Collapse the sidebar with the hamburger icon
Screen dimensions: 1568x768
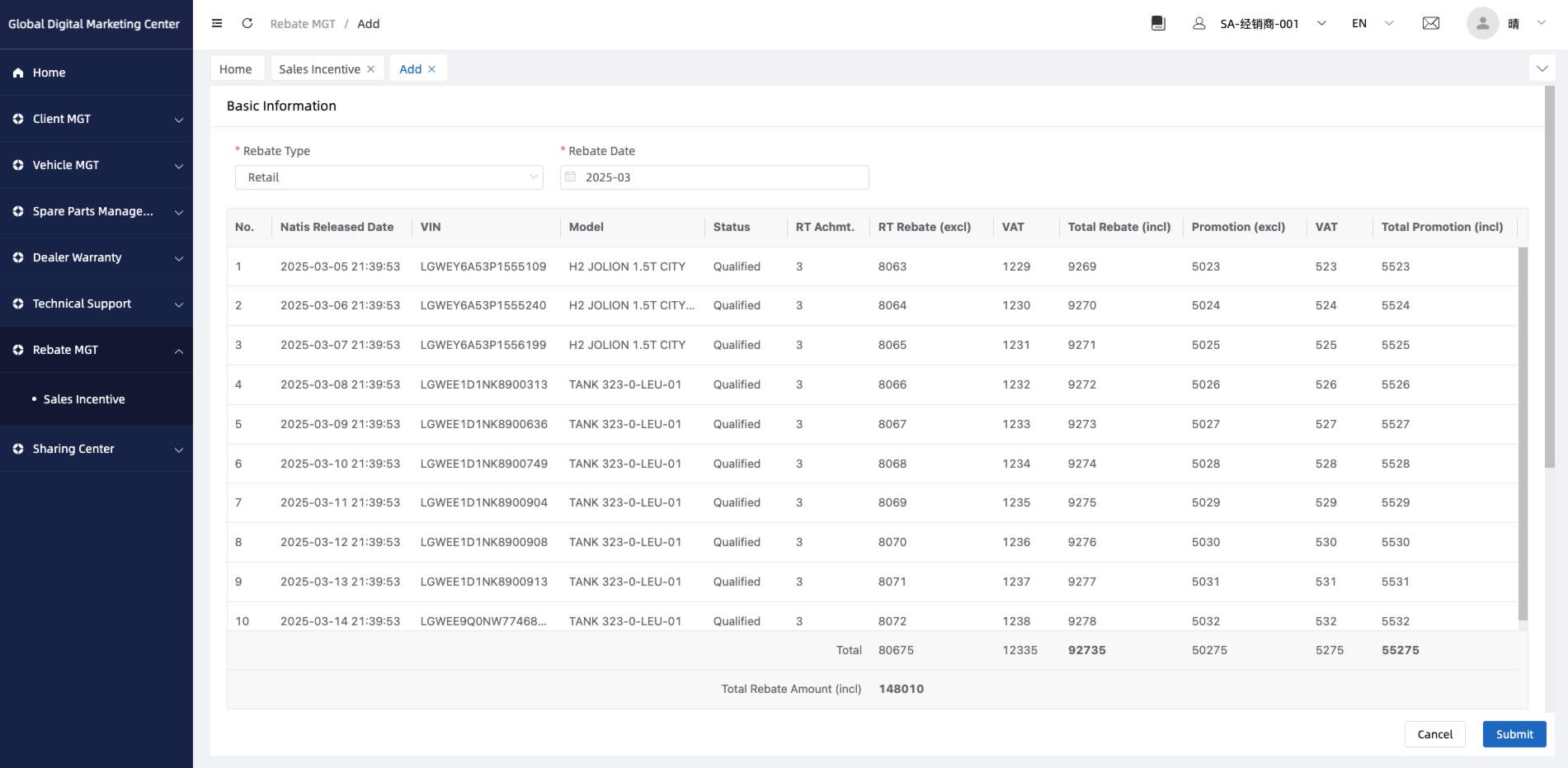pyautogui.click(x=217, y=23)
